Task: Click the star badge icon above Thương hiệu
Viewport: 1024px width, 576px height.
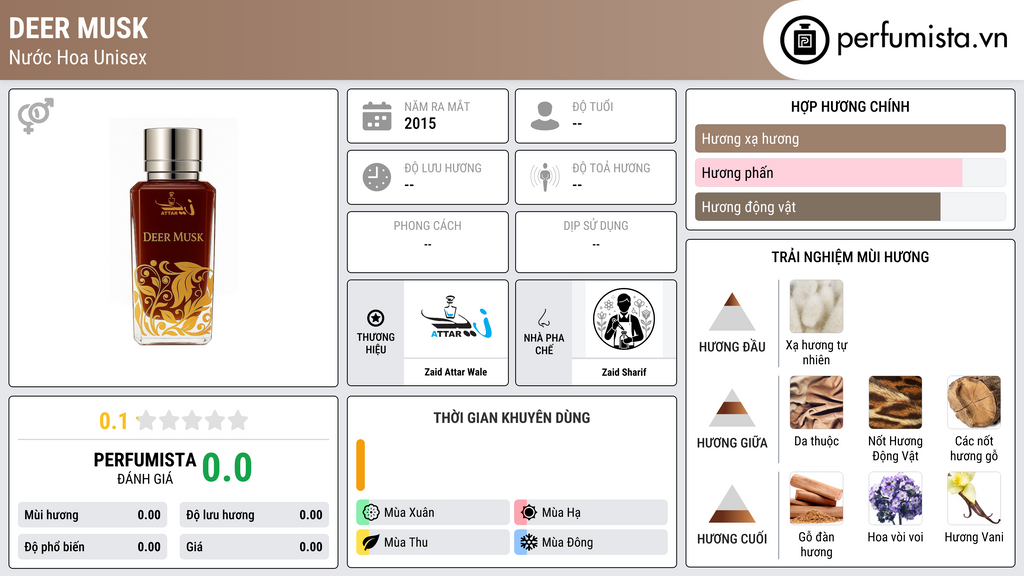Action: click(376, 318)
